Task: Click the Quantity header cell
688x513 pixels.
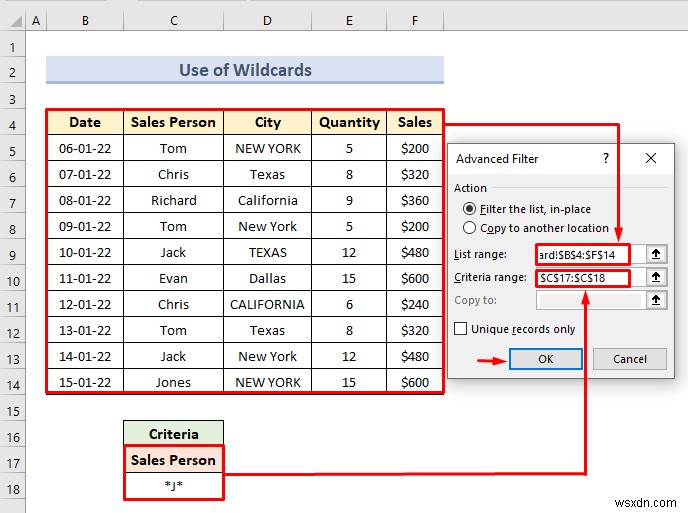Action: [x=349, y=122]
